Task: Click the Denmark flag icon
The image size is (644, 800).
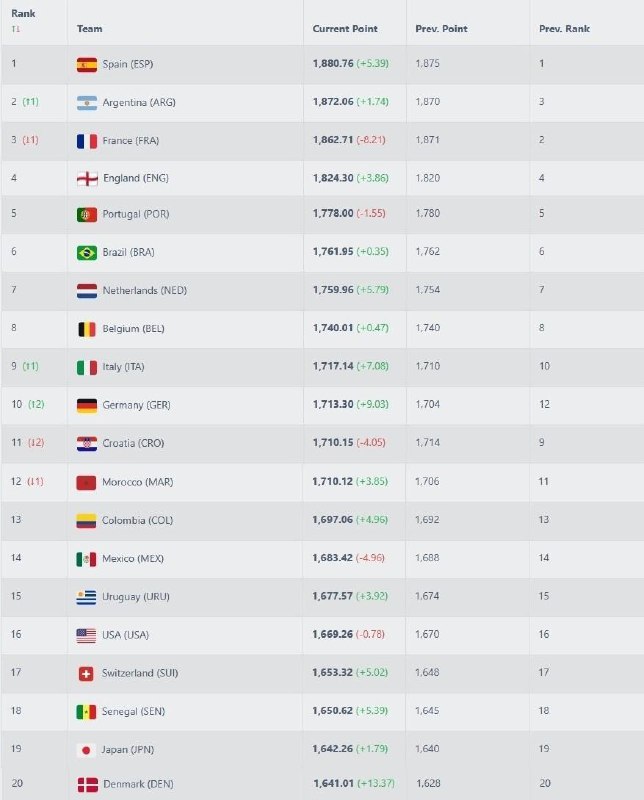Action: click(x=87, y=785)
